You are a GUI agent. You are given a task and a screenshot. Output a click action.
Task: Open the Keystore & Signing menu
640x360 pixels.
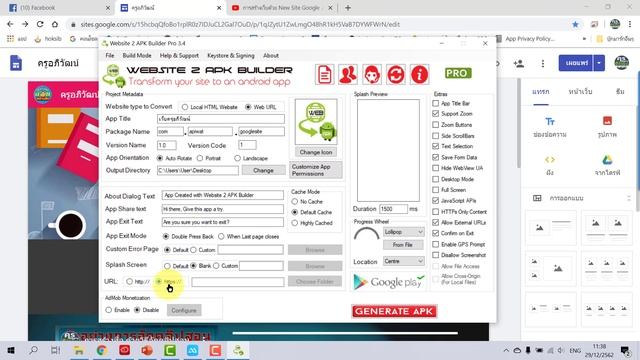click(231, 56)
